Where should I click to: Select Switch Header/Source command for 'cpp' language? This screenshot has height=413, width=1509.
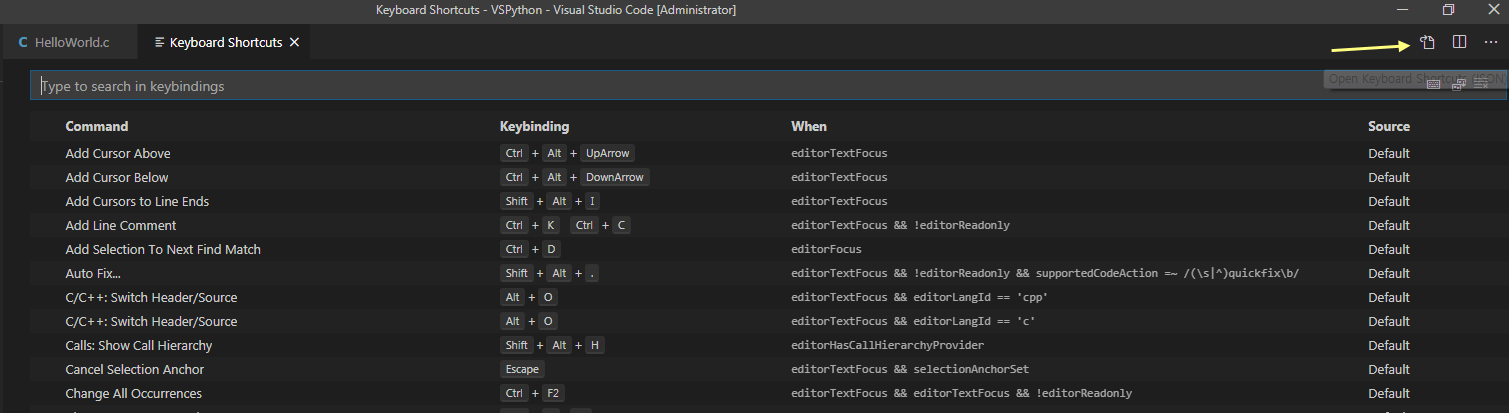tap(151, 297)
